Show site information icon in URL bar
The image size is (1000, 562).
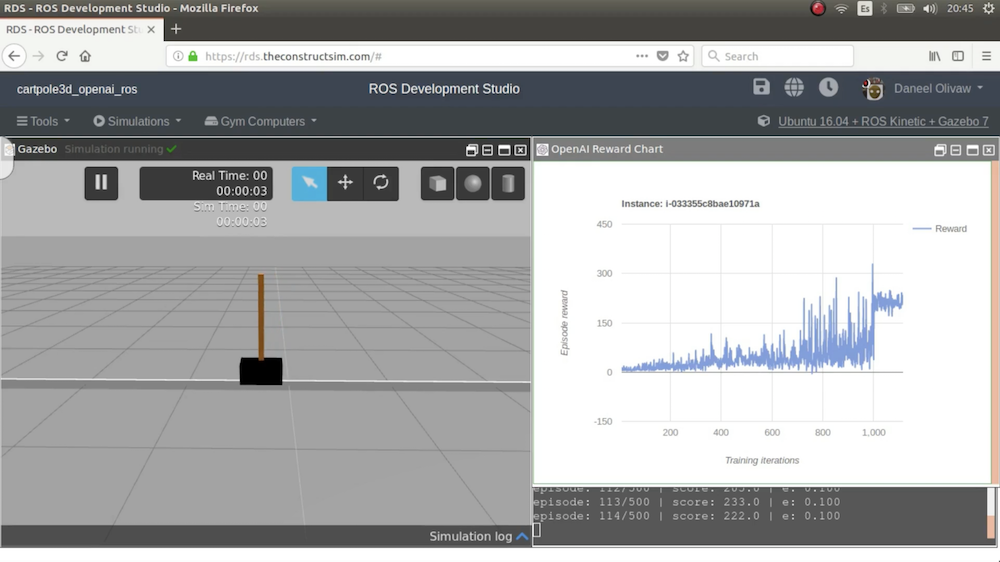point(179,56)
